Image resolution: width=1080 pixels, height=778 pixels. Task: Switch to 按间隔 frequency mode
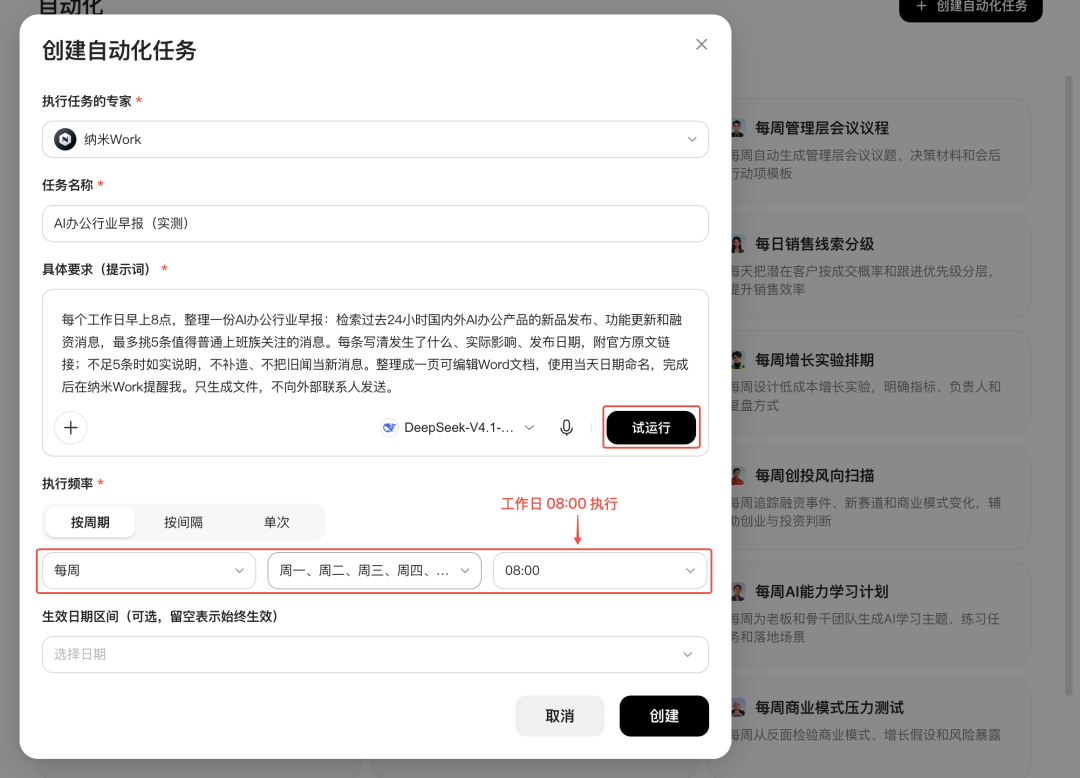click(x=183, y=522)
